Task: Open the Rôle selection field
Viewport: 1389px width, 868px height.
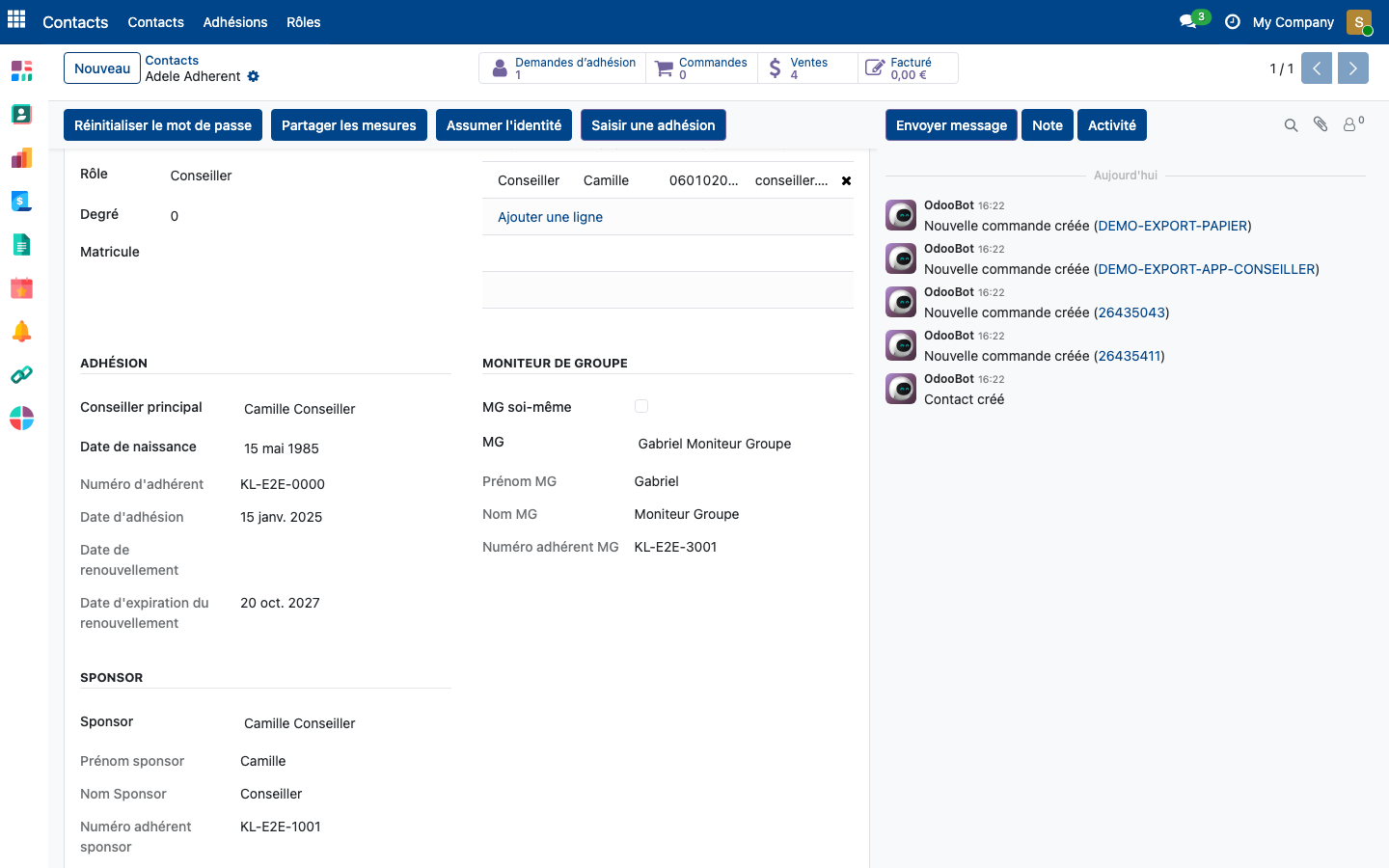Action: click(x=307, y=176)
